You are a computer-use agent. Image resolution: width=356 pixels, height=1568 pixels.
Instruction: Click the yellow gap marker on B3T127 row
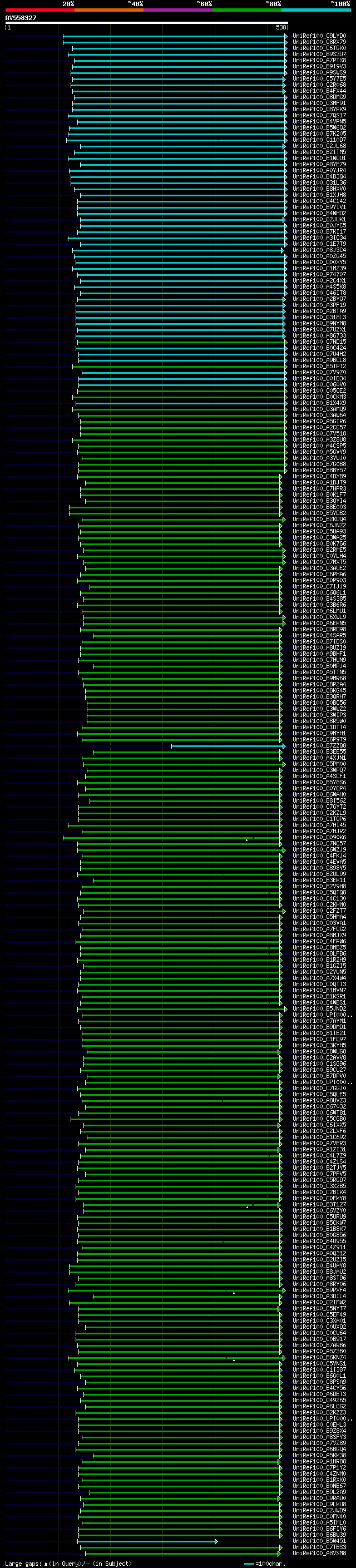[x=247, y=1207]
